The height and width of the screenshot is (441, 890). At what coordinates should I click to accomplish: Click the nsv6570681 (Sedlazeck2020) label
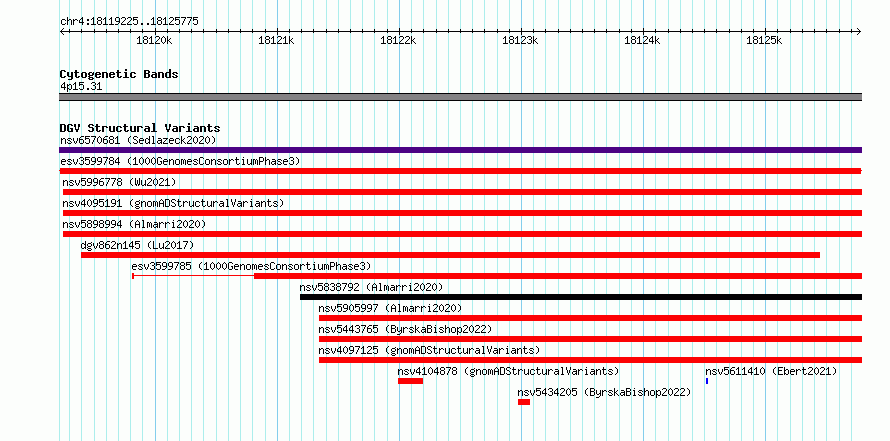138,140
